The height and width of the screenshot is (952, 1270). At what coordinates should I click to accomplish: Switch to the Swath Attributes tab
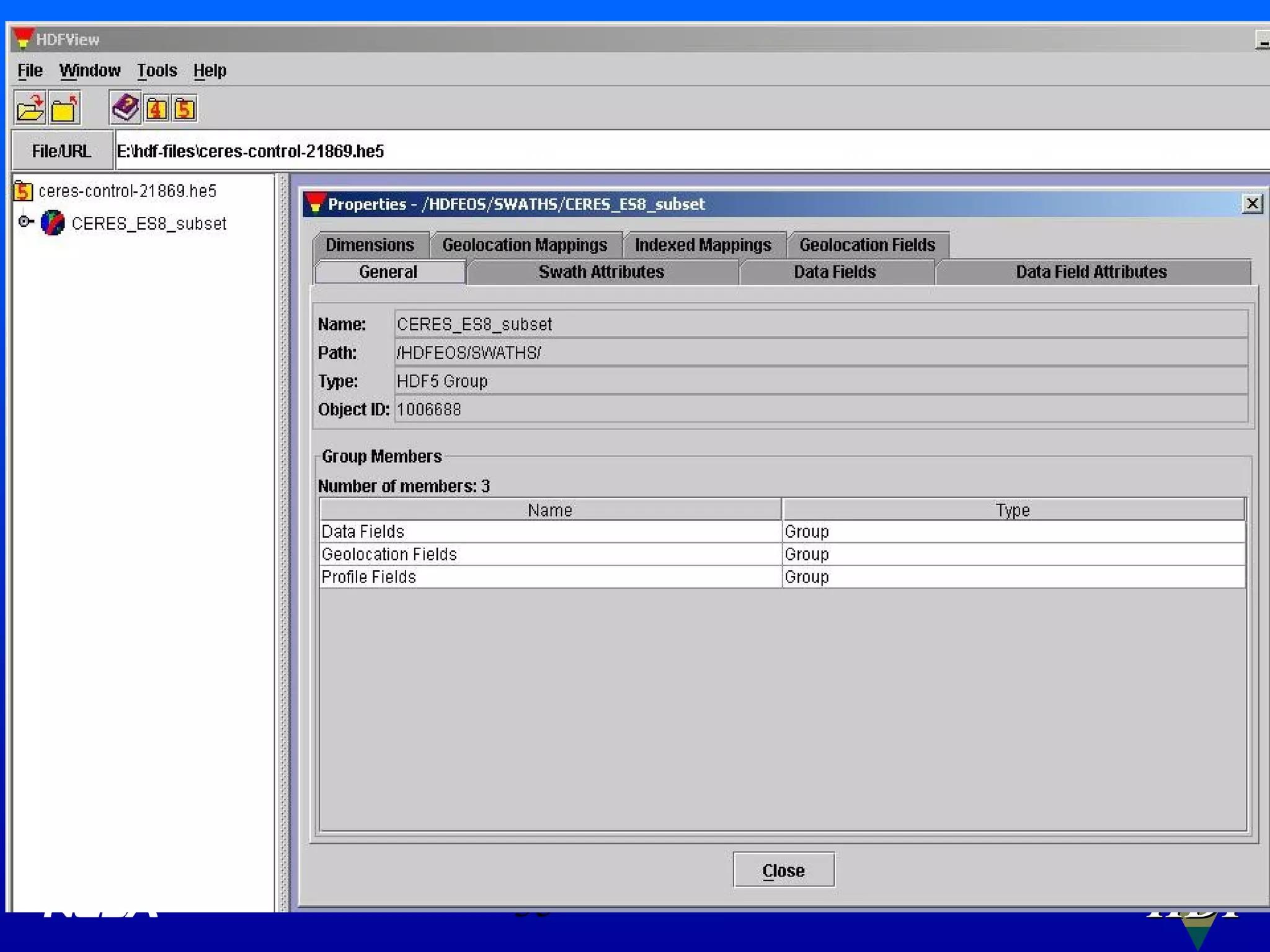[x=601, y=272]
